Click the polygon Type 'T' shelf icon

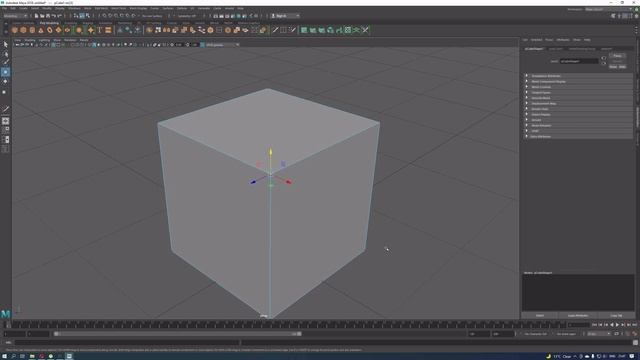[x=99, y=30]
